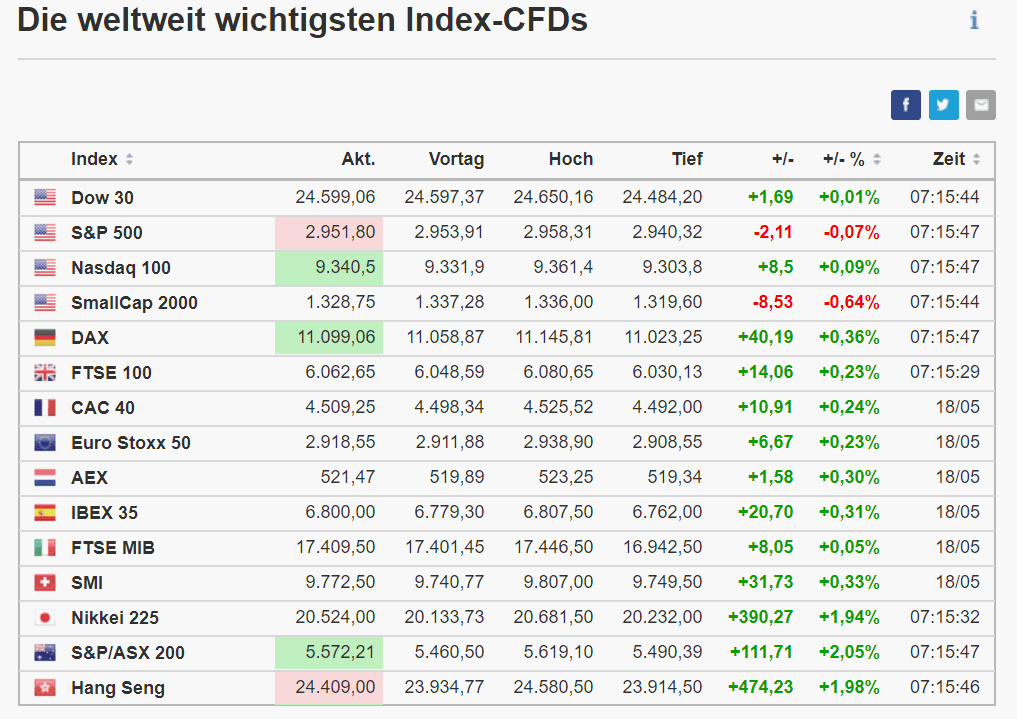The image size is (1017, 719).
Task: Open the Hang Seng index link
Action: [x=118, y=688]
